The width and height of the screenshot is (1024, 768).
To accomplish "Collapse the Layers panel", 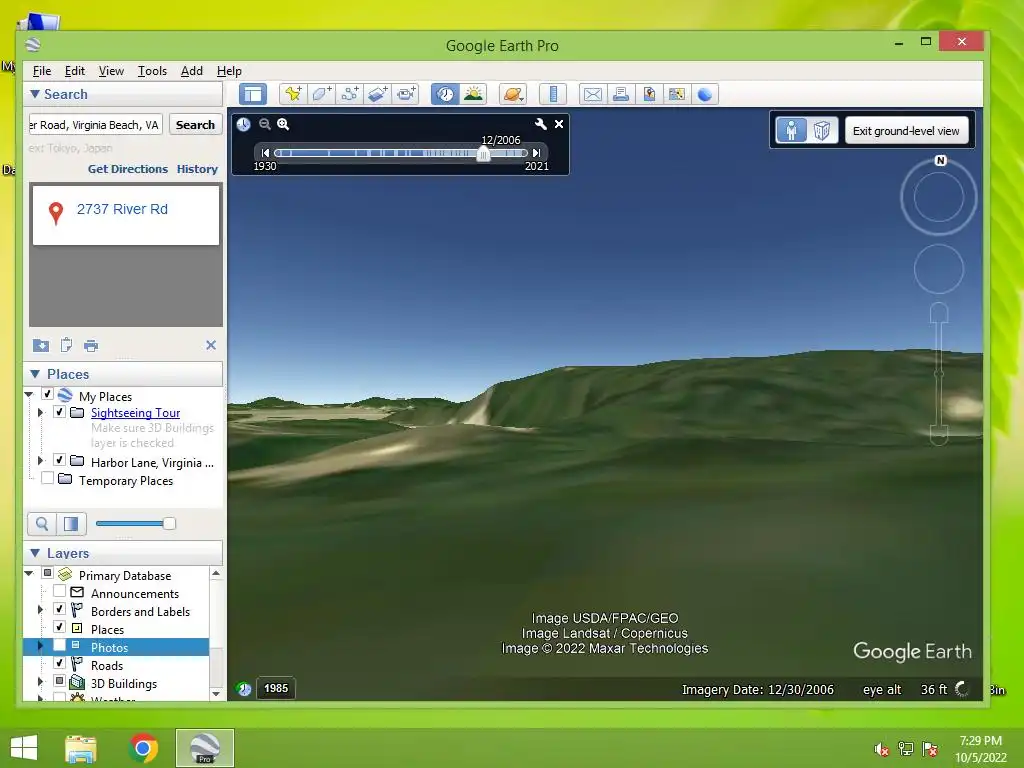I will (35, 553).
